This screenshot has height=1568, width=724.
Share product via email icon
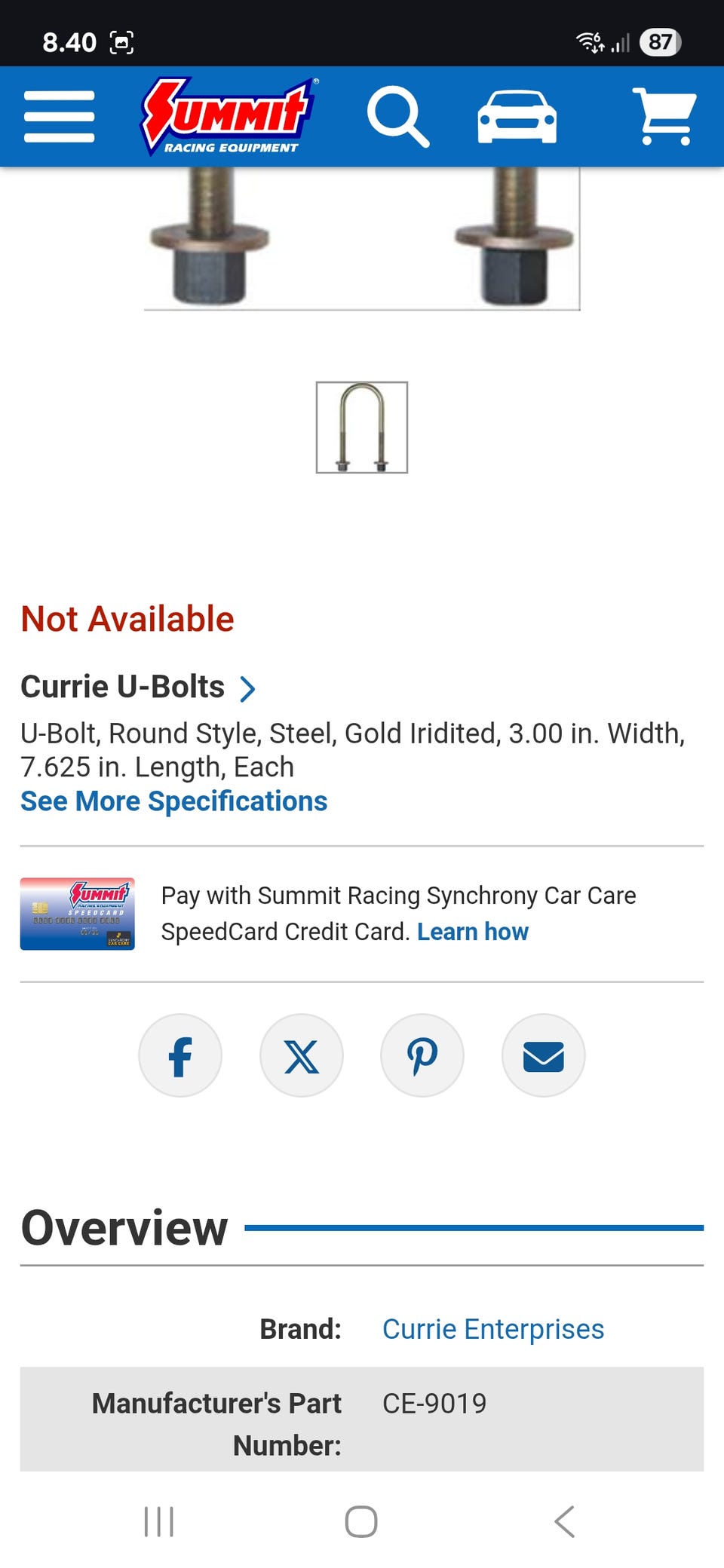pyautogui.click(x=543, y=1055)
